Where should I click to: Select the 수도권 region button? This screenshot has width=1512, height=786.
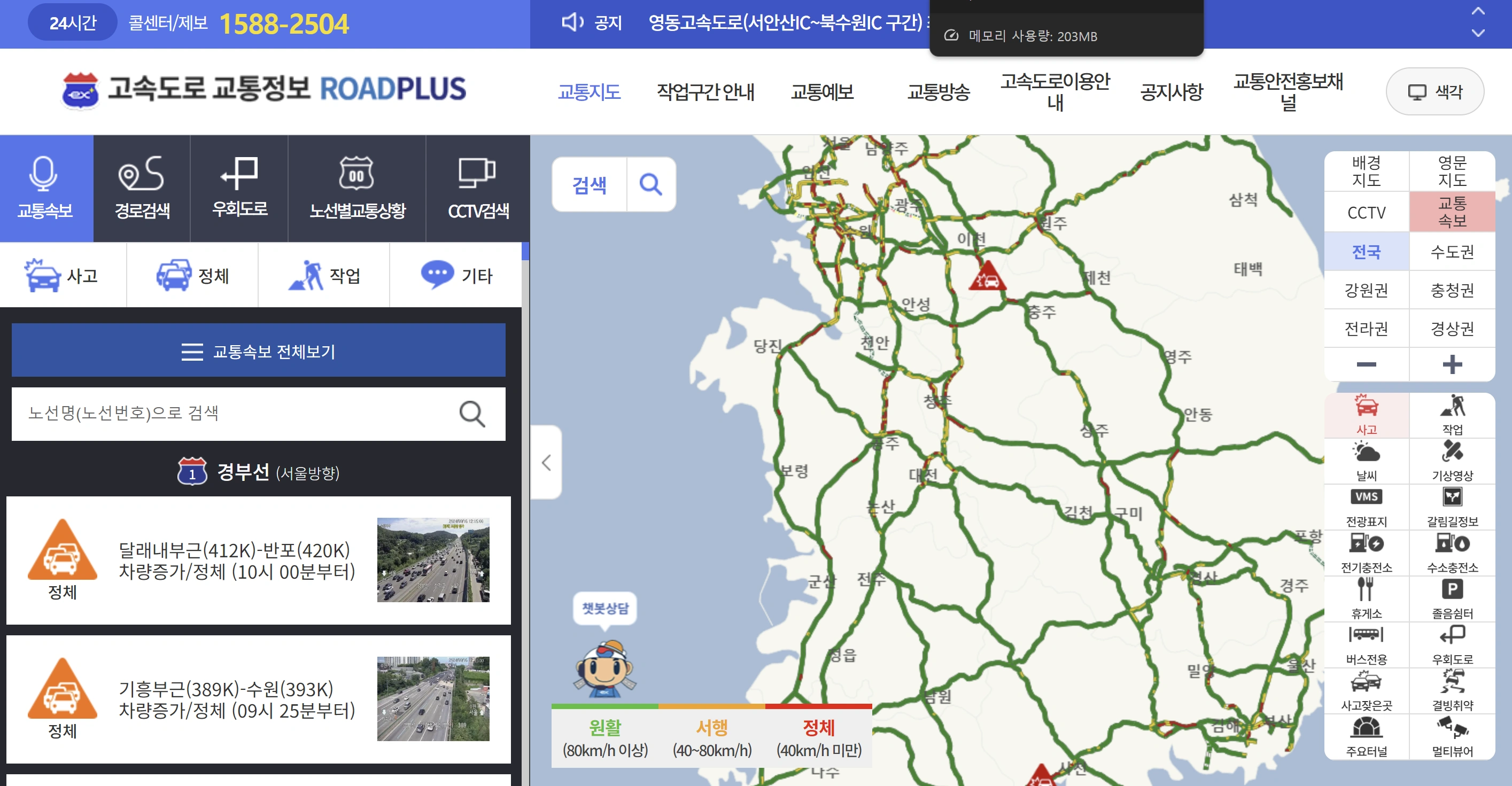pos(1452,252)
